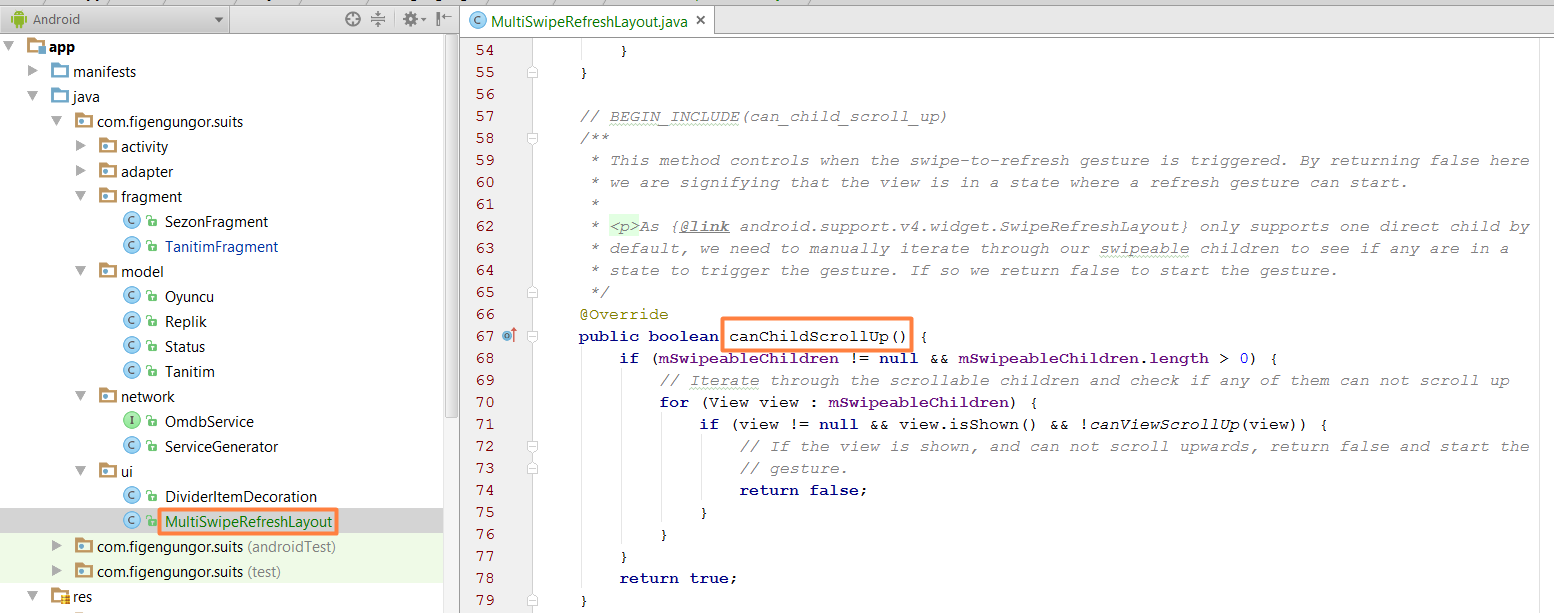Image resolution: width=1554 pixels, height=613 pixels.
Task: Toggle fold marker at line 79
Action: (532, 600)
